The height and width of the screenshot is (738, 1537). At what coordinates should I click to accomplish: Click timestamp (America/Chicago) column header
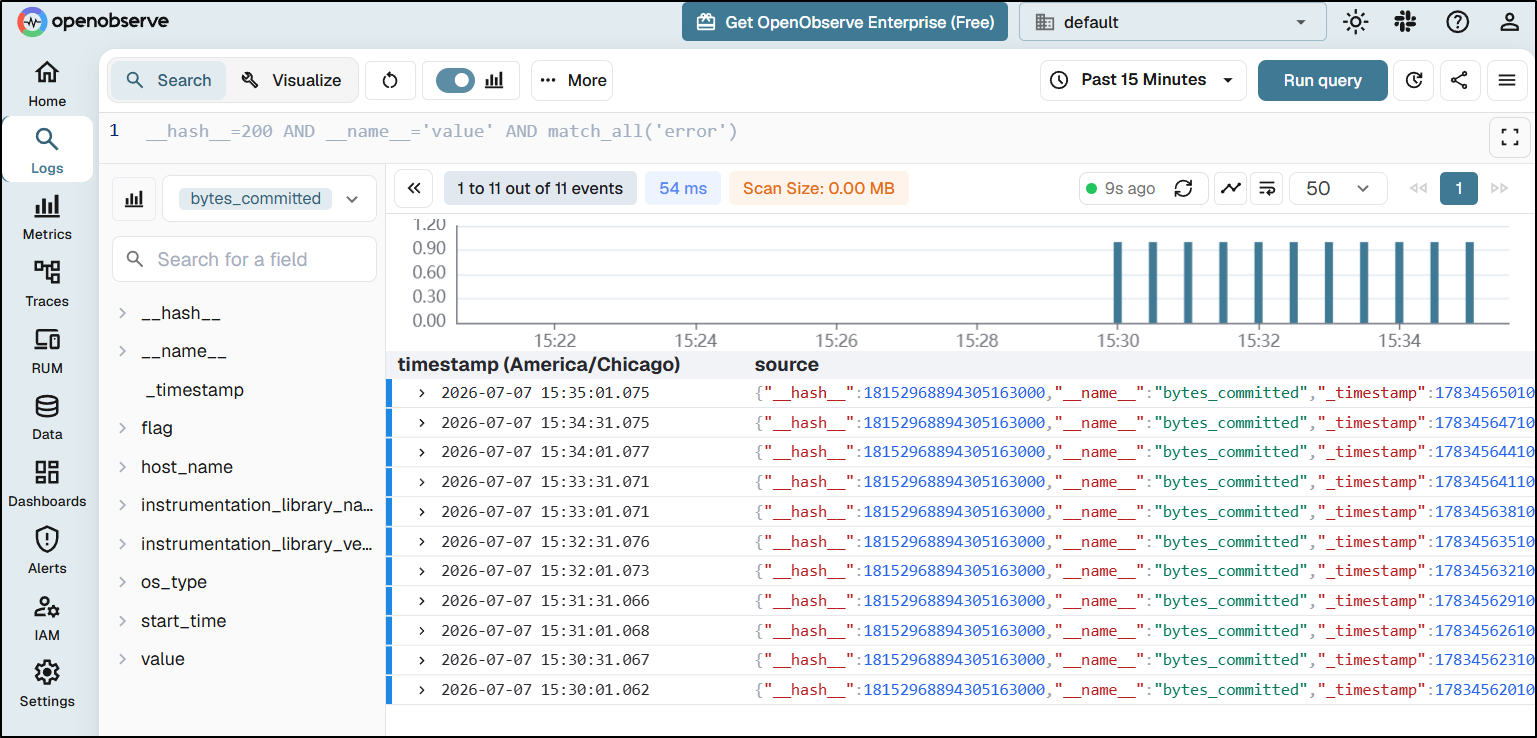539,365
